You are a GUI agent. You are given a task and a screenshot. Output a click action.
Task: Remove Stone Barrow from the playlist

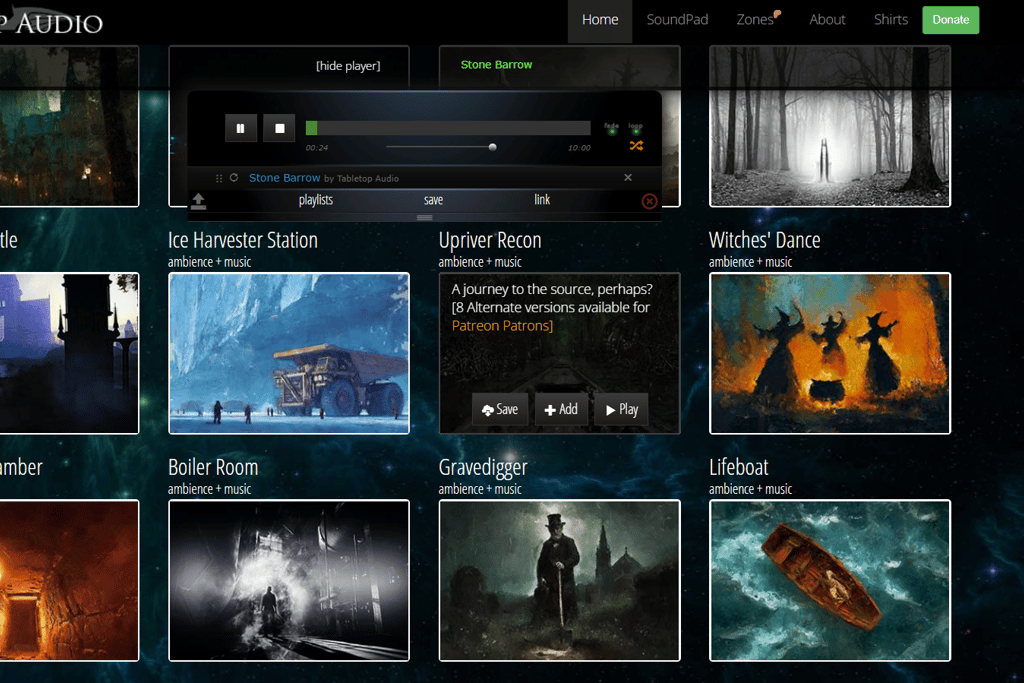point(628,178)
